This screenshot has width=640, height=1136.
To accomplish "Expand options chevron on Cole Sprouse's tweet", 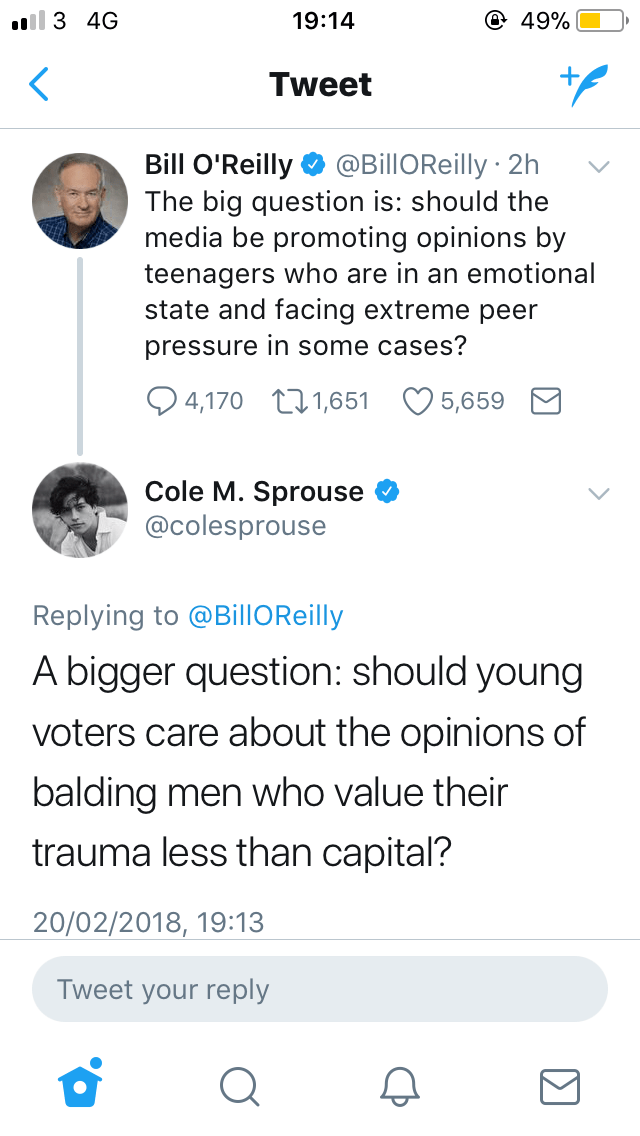I will click(598, 493).
